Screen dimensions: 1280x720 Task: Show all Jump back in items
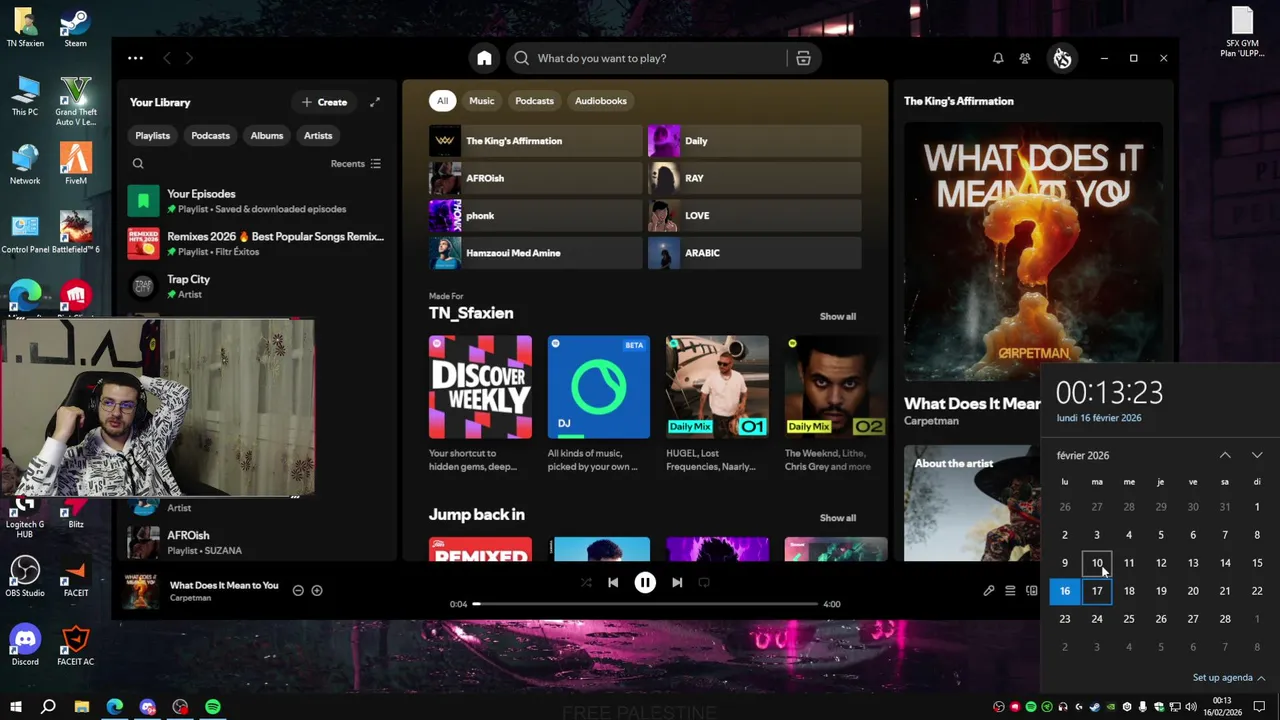(838, 518)
